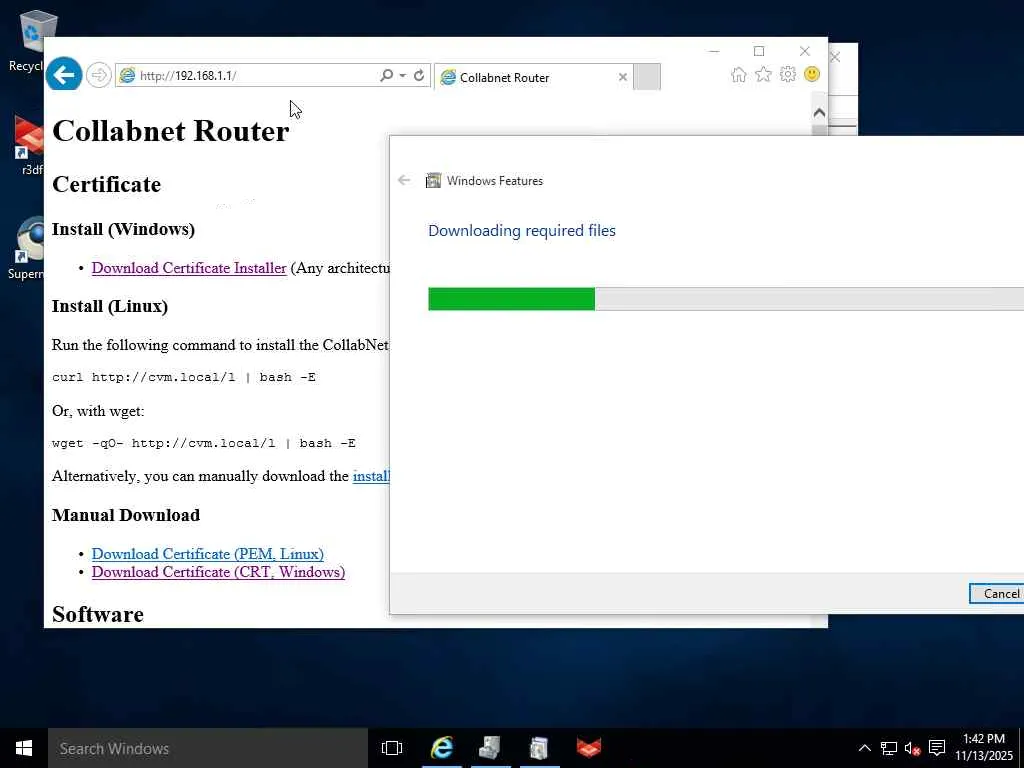1024x768 pixels.
Task: Click the muted volume tray icon
Action: [x=912, y=748]
